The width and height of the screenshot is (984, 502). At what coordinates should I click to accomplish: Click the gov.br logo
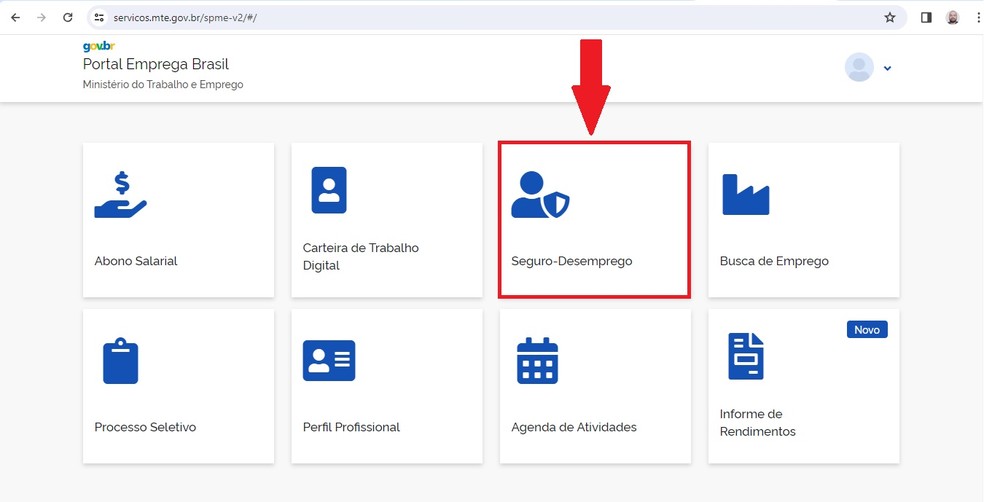99,47
